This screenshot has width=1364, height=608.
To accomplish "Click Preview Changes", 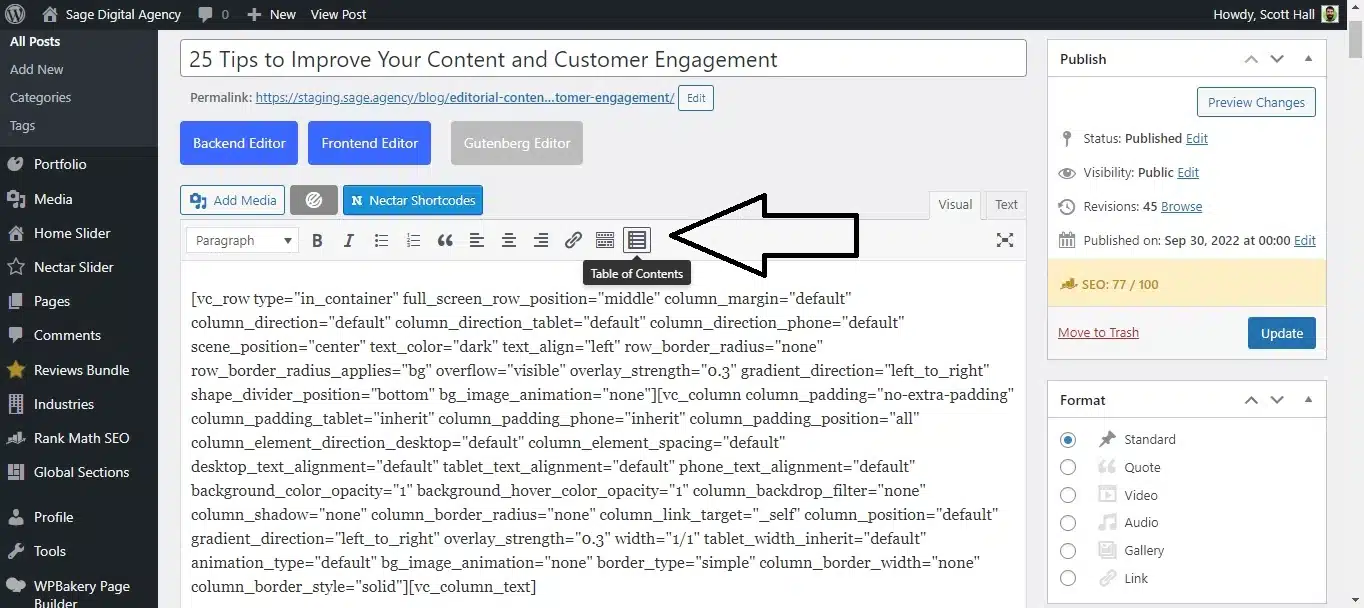I will coord(1256,102).
